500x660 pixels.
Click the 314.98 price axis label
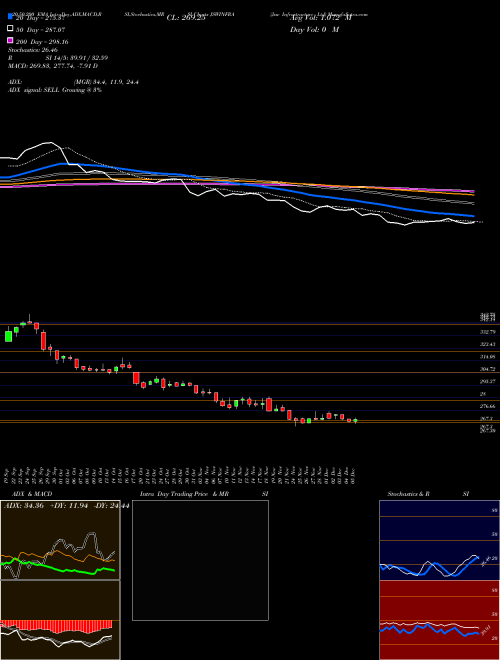point(487,357)
